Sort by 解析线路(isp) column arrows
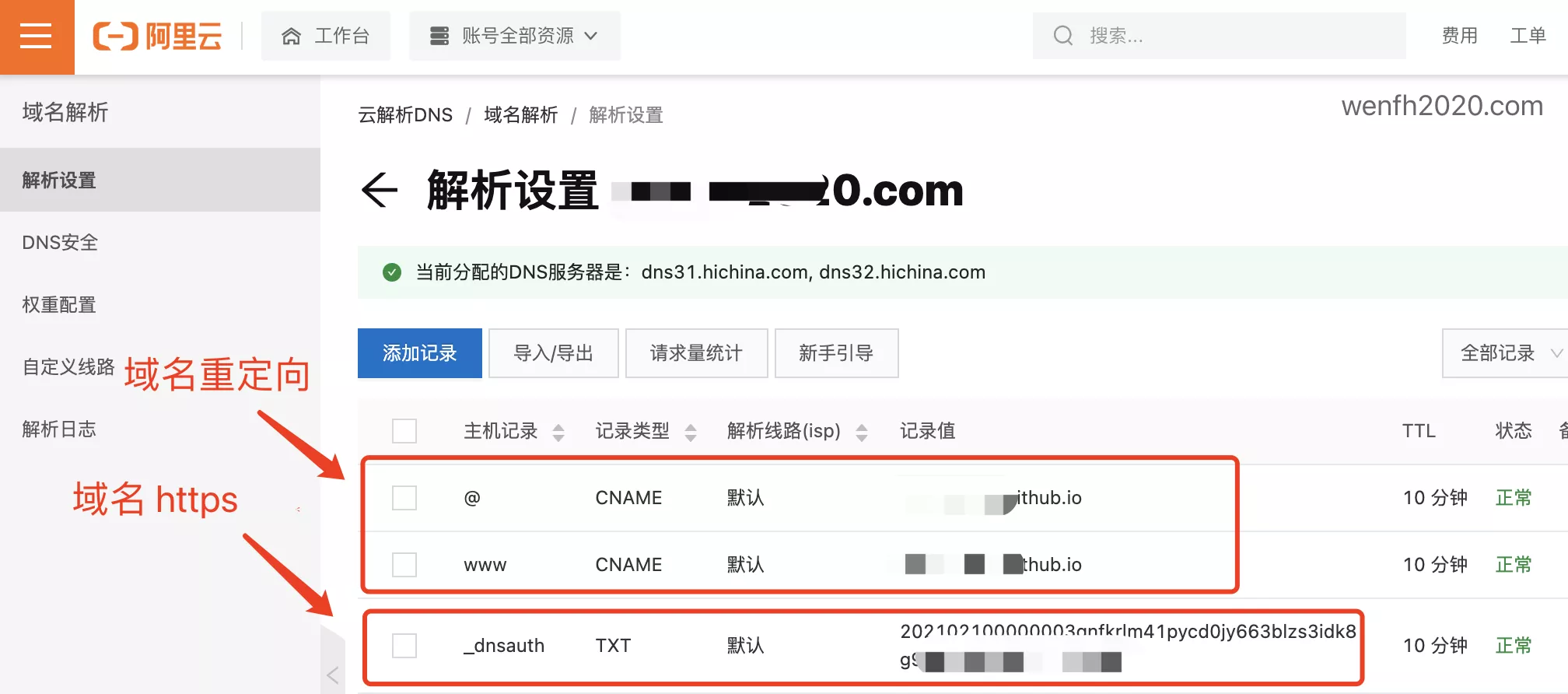 click(861, 432)
